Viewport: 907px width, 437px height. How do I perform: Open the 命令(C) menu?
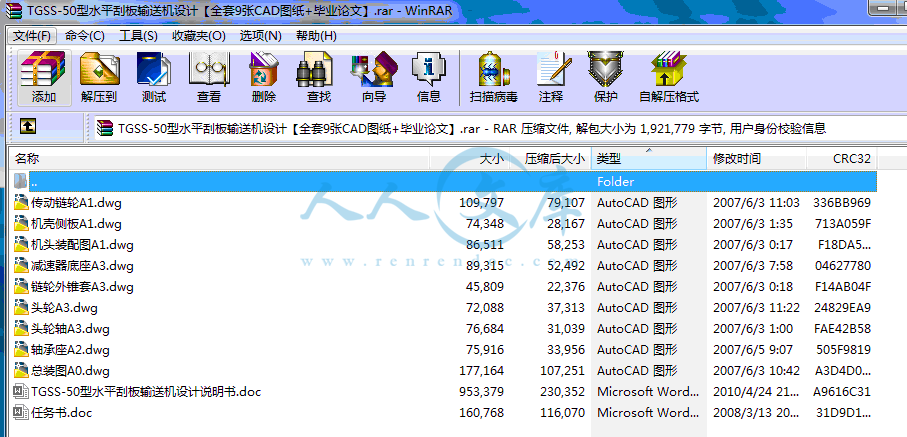click(x=84, y=36)
